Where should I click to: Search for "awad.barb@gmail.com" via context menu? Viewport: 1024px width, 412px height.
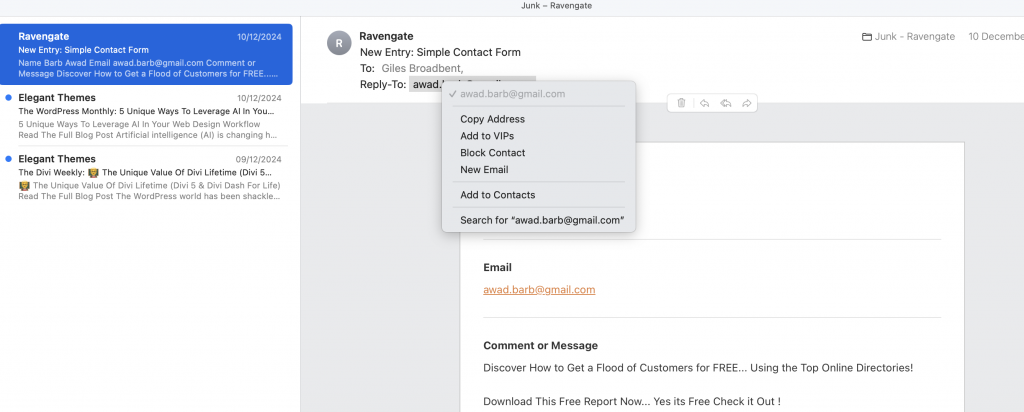[x=542, y=220]
